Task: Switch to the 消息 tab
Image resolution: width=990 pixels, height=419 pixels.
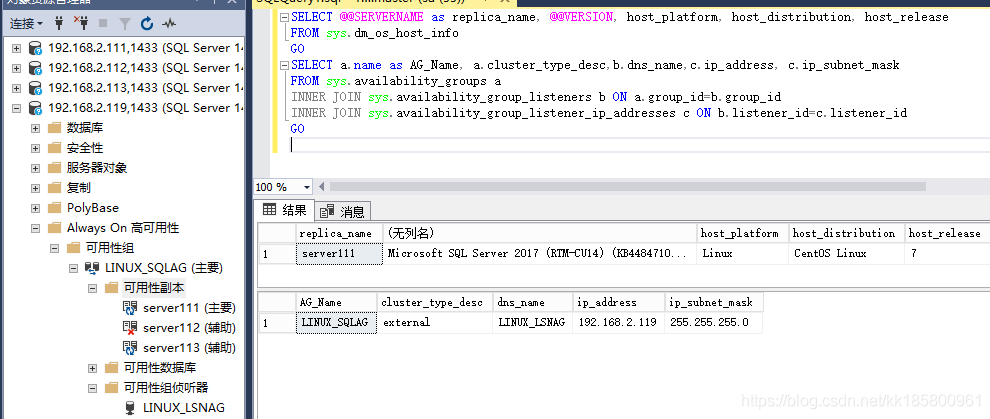Action: [342, 212]
